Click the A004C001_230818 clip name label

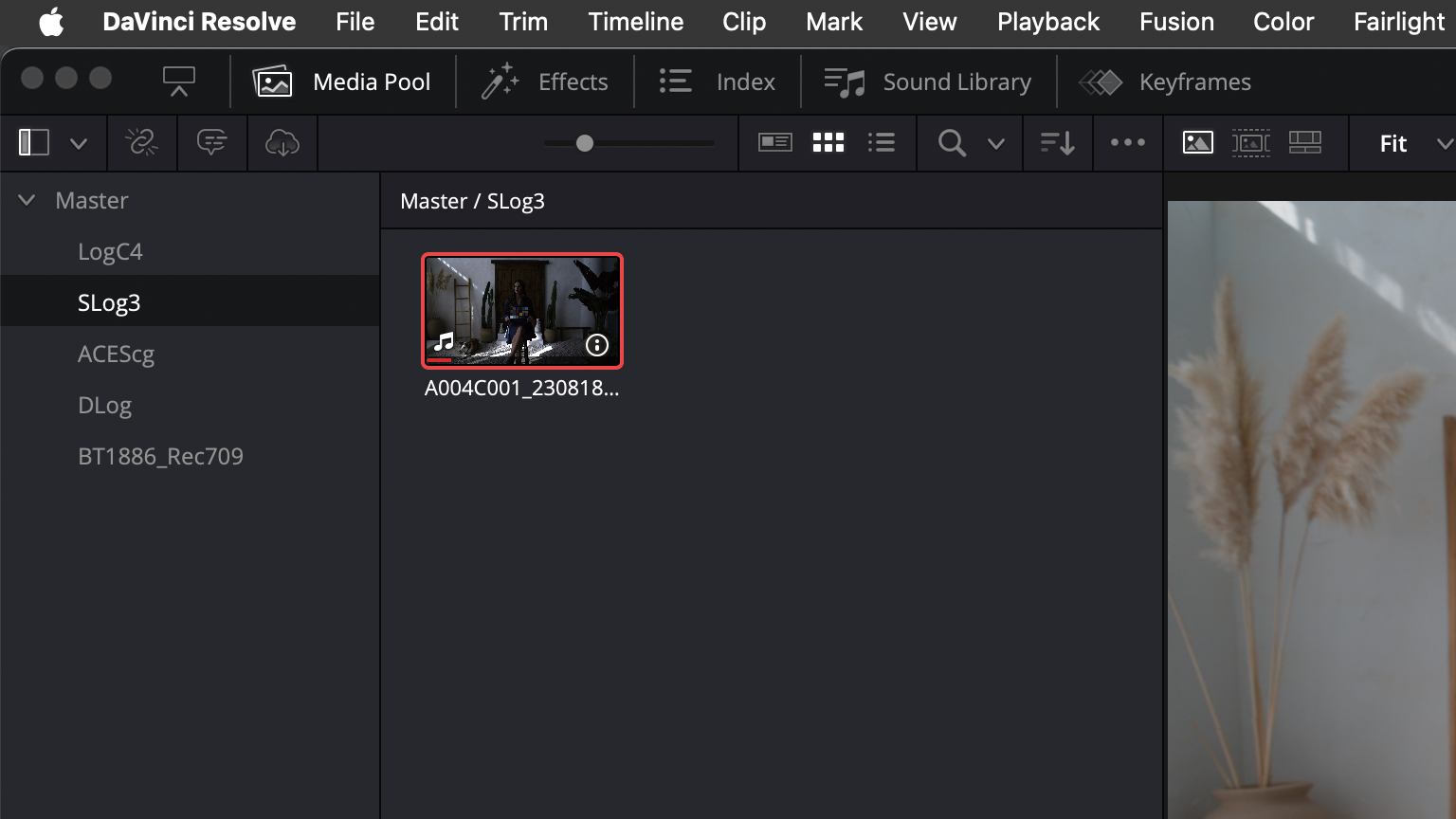tap(522, 388)
